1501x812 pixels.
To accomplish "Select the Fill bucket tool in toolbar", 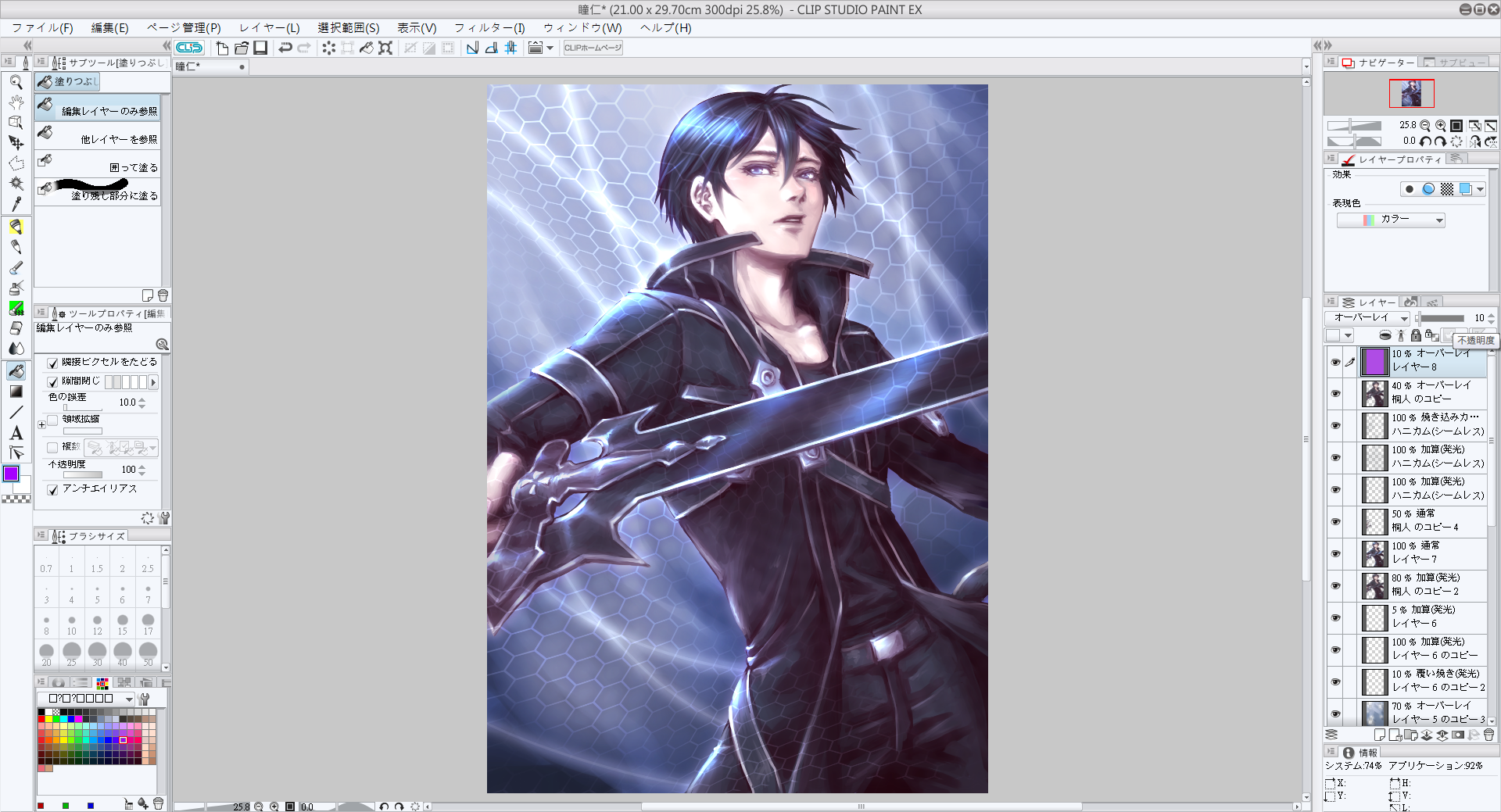I will (x=16, y=371).
